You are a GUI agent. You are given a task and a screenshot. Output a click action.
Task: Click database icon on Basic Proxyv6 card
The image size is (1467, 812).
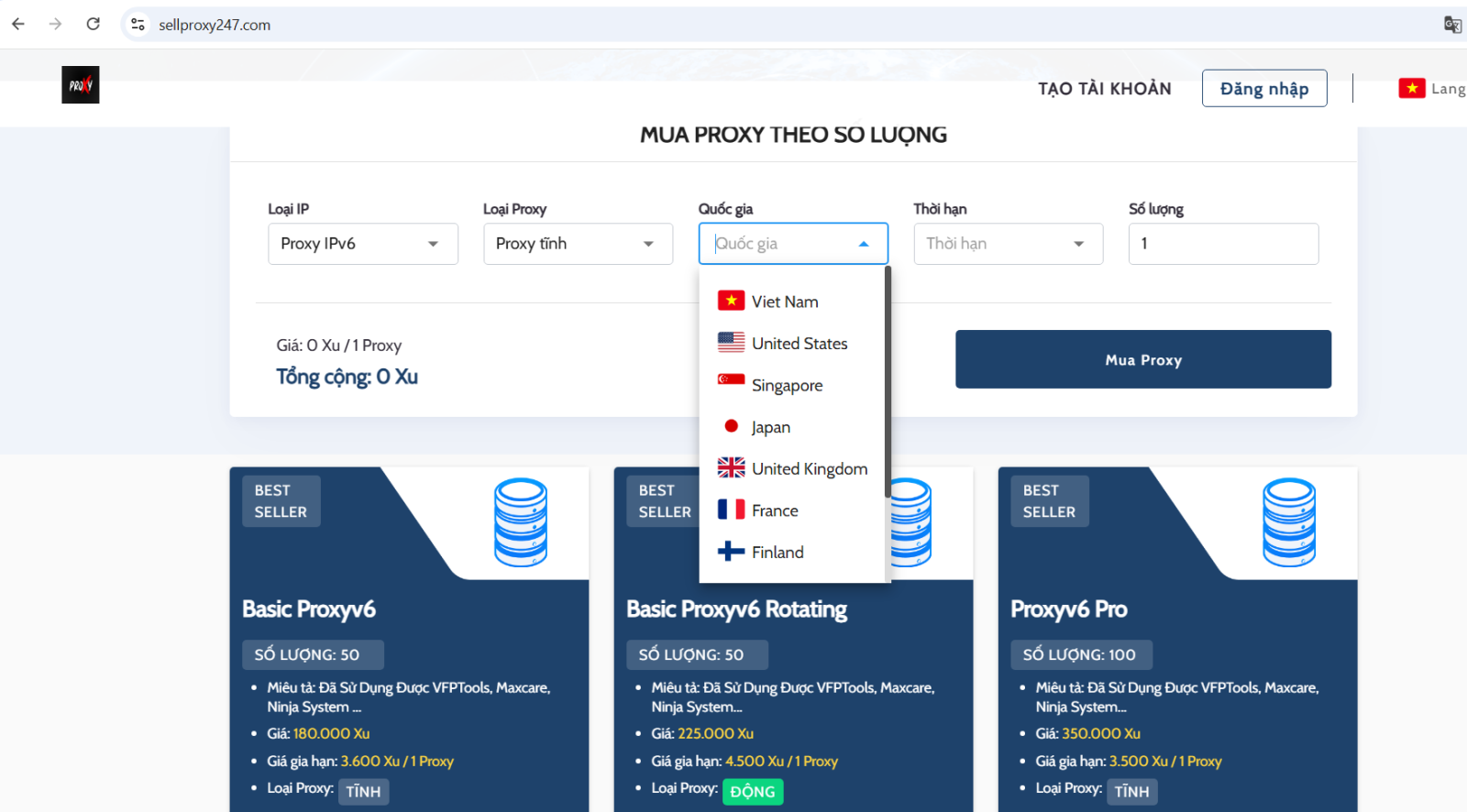pyautogui.click(x=521, y=522)
